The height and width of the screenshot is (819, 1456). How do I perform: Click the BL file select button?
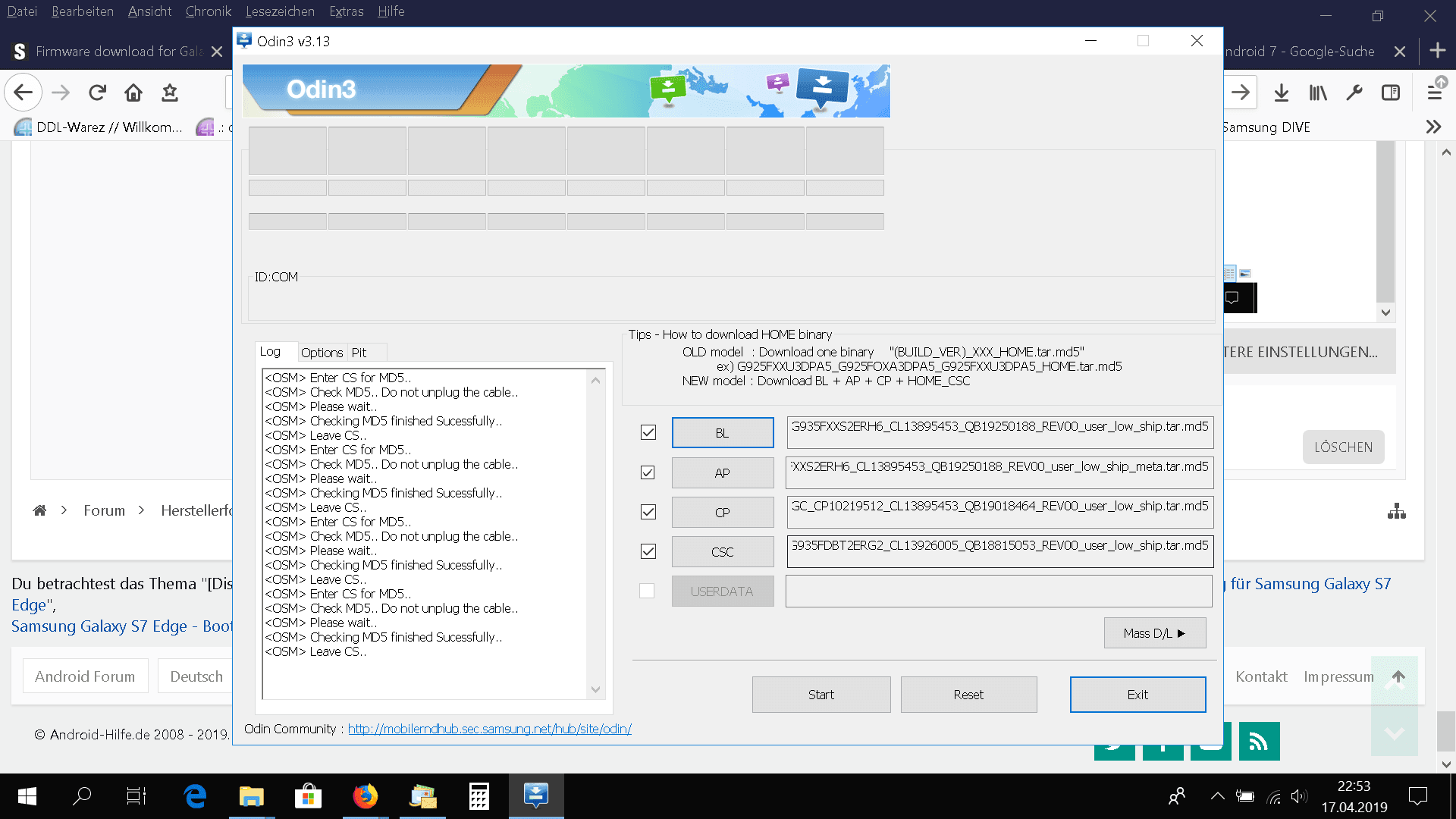(x=723, y=433)
